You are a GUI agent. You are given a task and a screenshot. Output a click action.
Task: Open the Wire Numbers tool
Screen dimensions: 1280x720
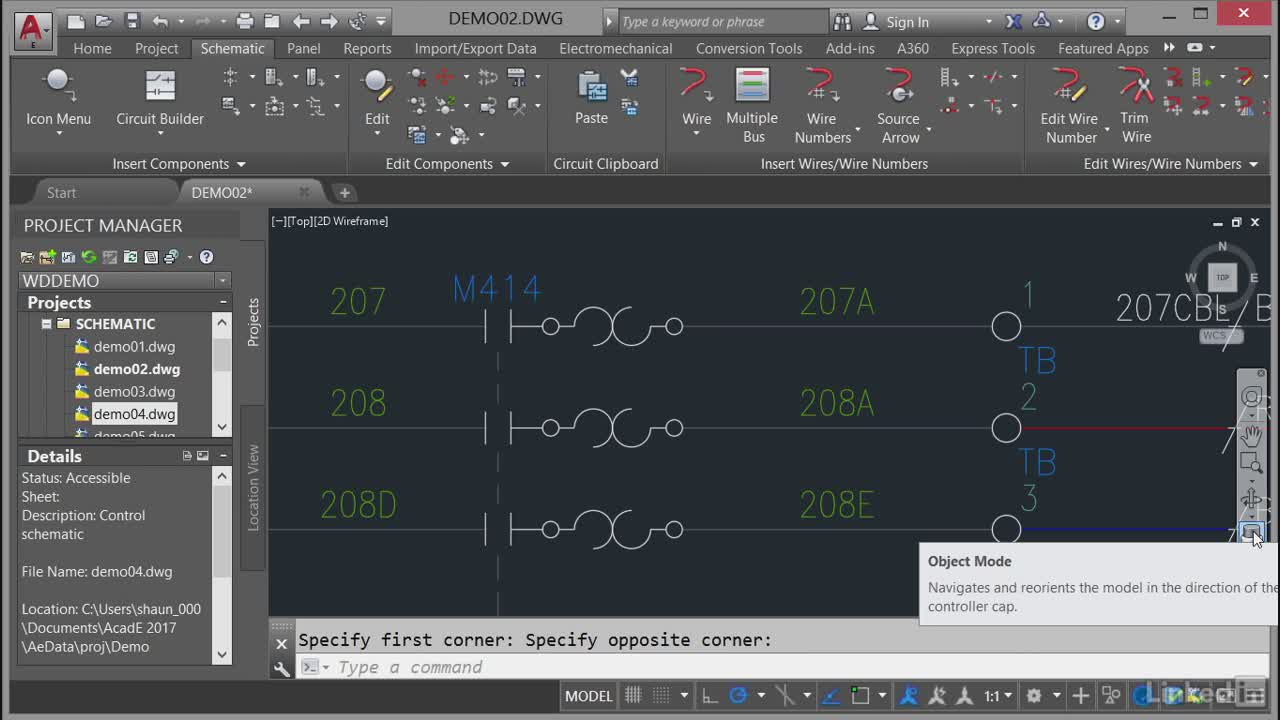(823, 106)
